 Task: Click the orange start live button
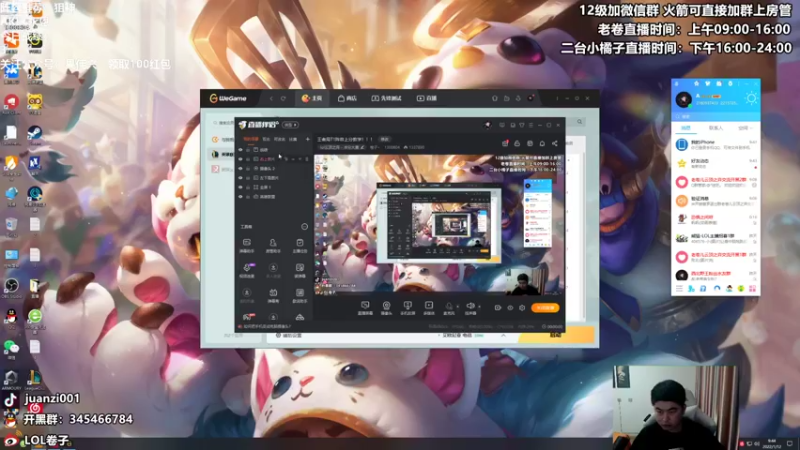point(545,308)
